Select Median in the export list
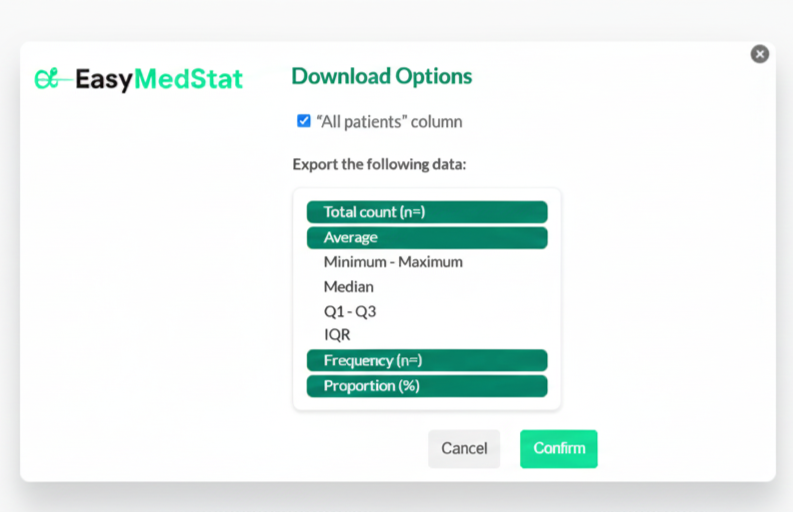The width and height of the screenshot is (793, 512). tap(349, 287)
